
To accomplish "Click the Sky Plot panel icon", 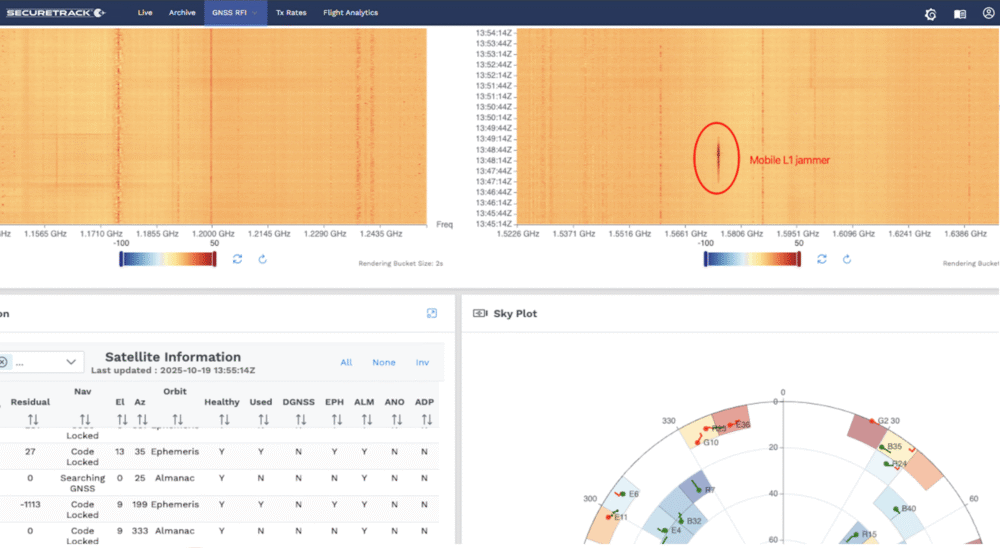I will click(480, 313).
